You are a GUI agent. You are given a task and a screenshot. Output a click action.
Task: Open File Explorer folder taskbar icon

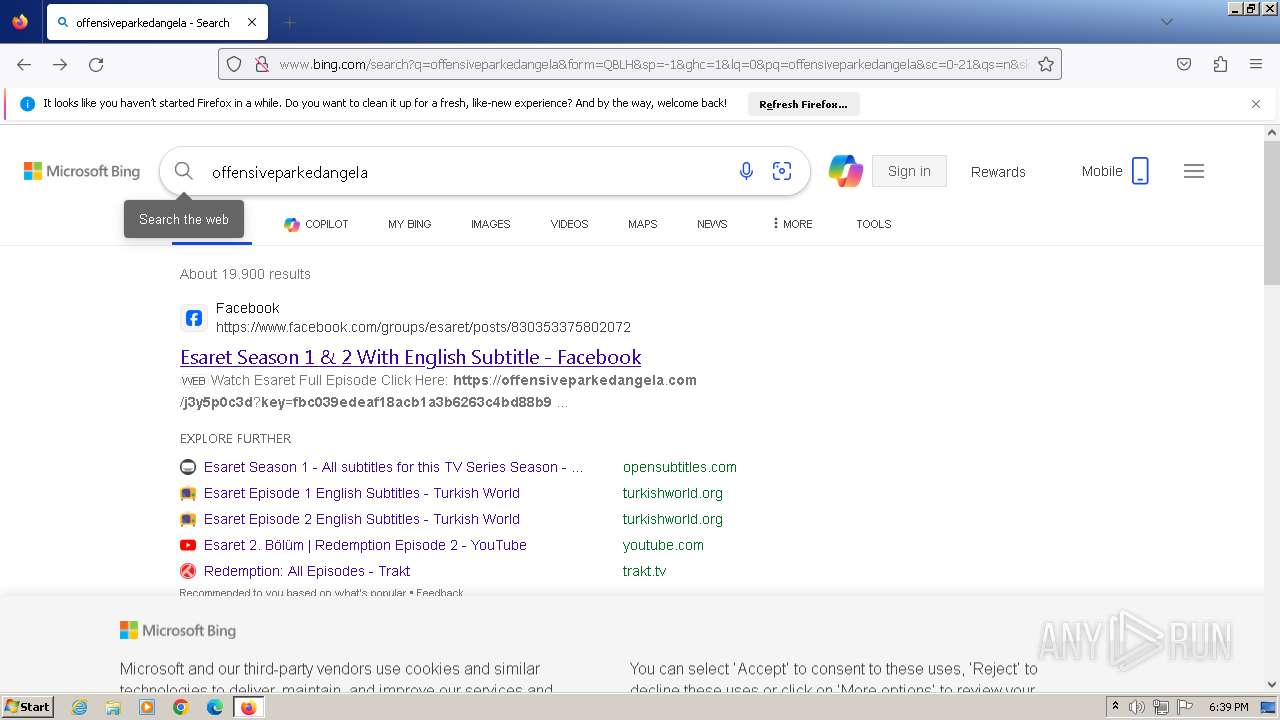[113, 707]
